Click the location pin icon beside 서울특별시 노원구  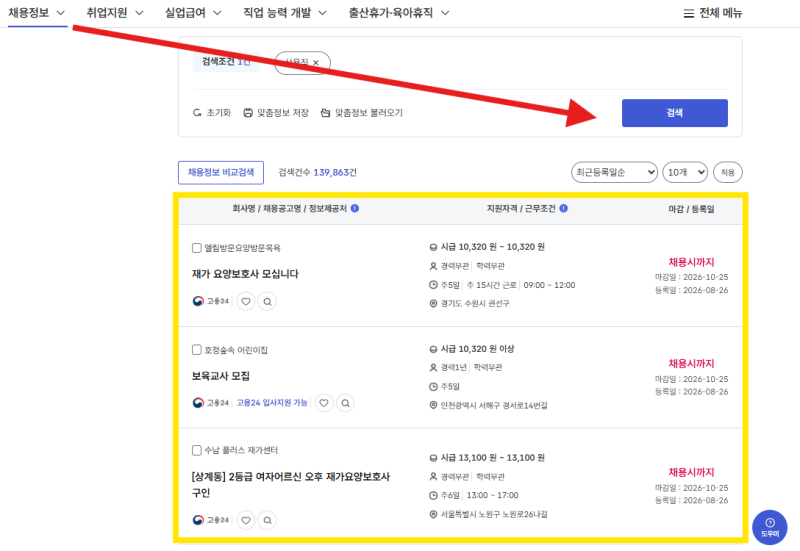(x=433, y=514)
